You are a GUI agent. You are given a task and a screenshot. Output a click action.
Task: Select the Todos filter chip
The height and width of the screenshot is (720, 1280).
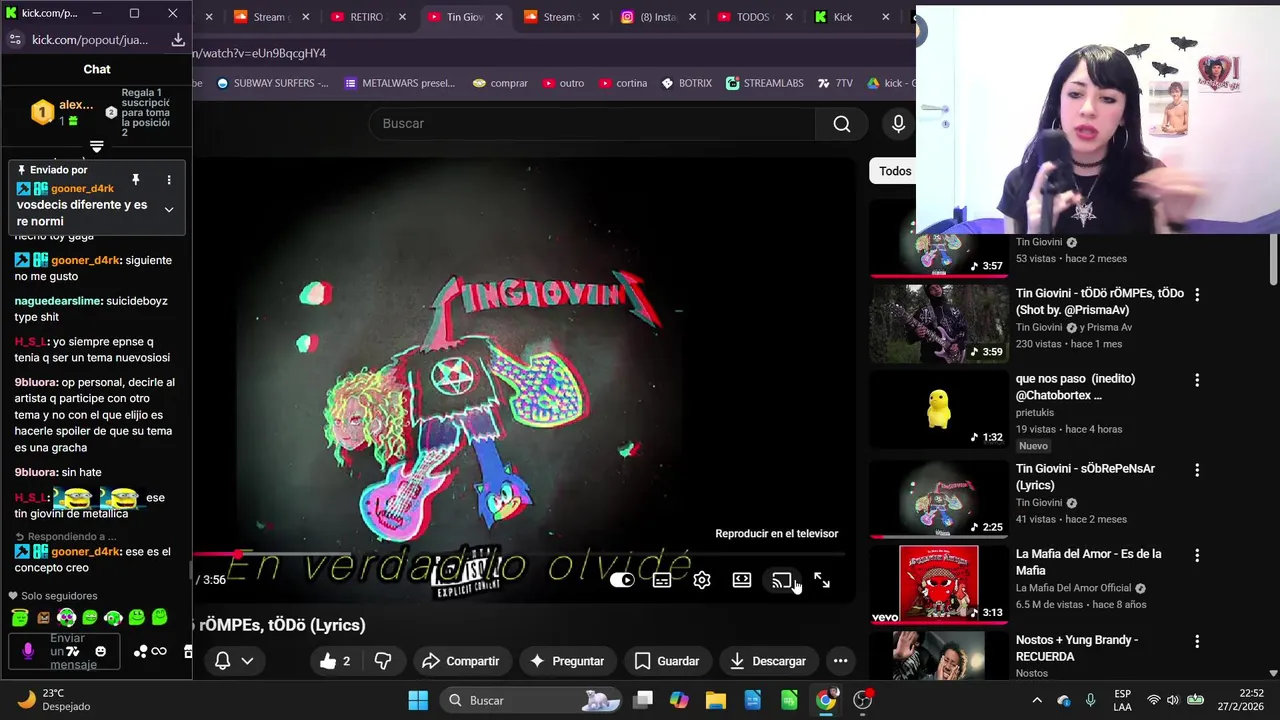coord(895,171)
